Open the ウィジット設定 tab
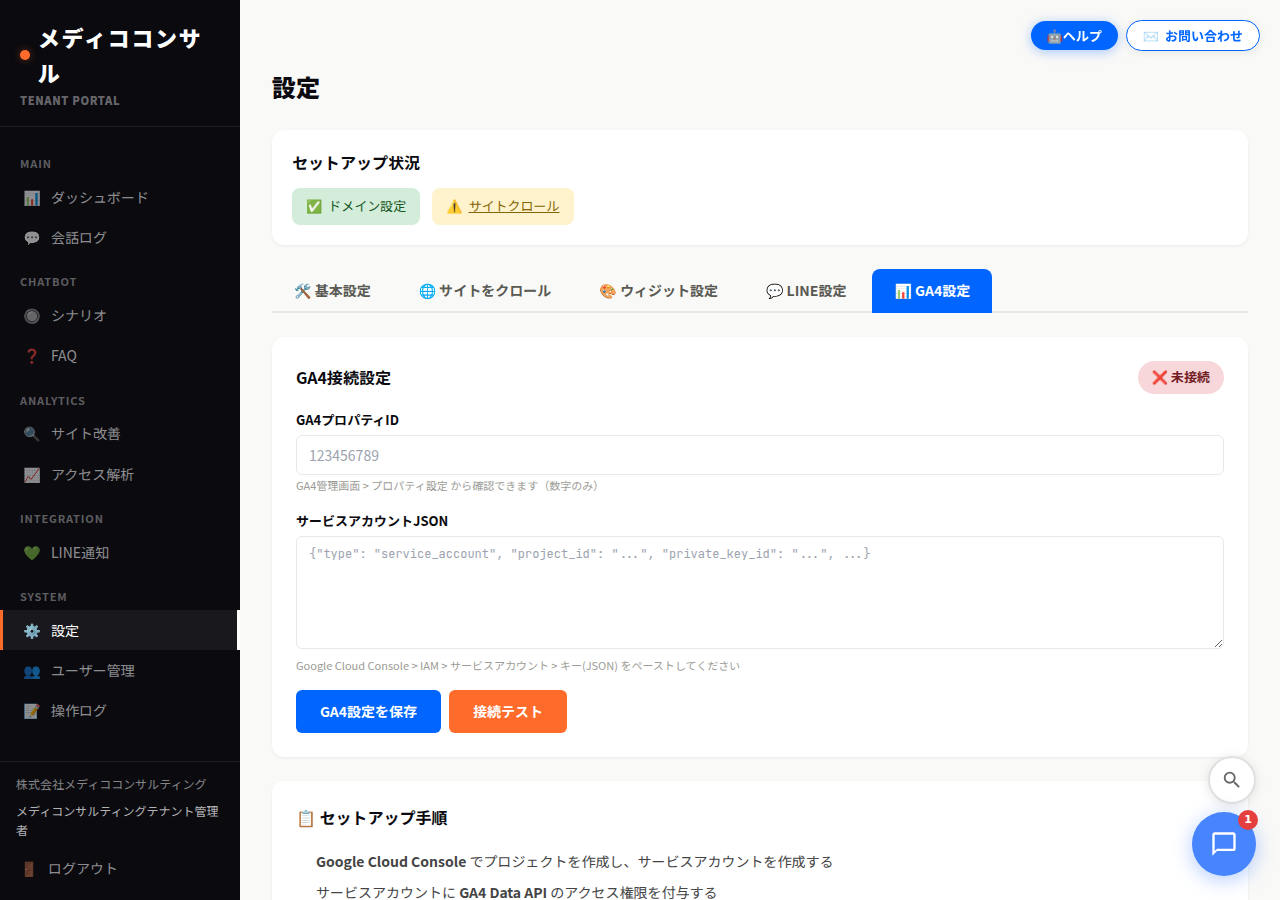 click(x=659, y=290)
